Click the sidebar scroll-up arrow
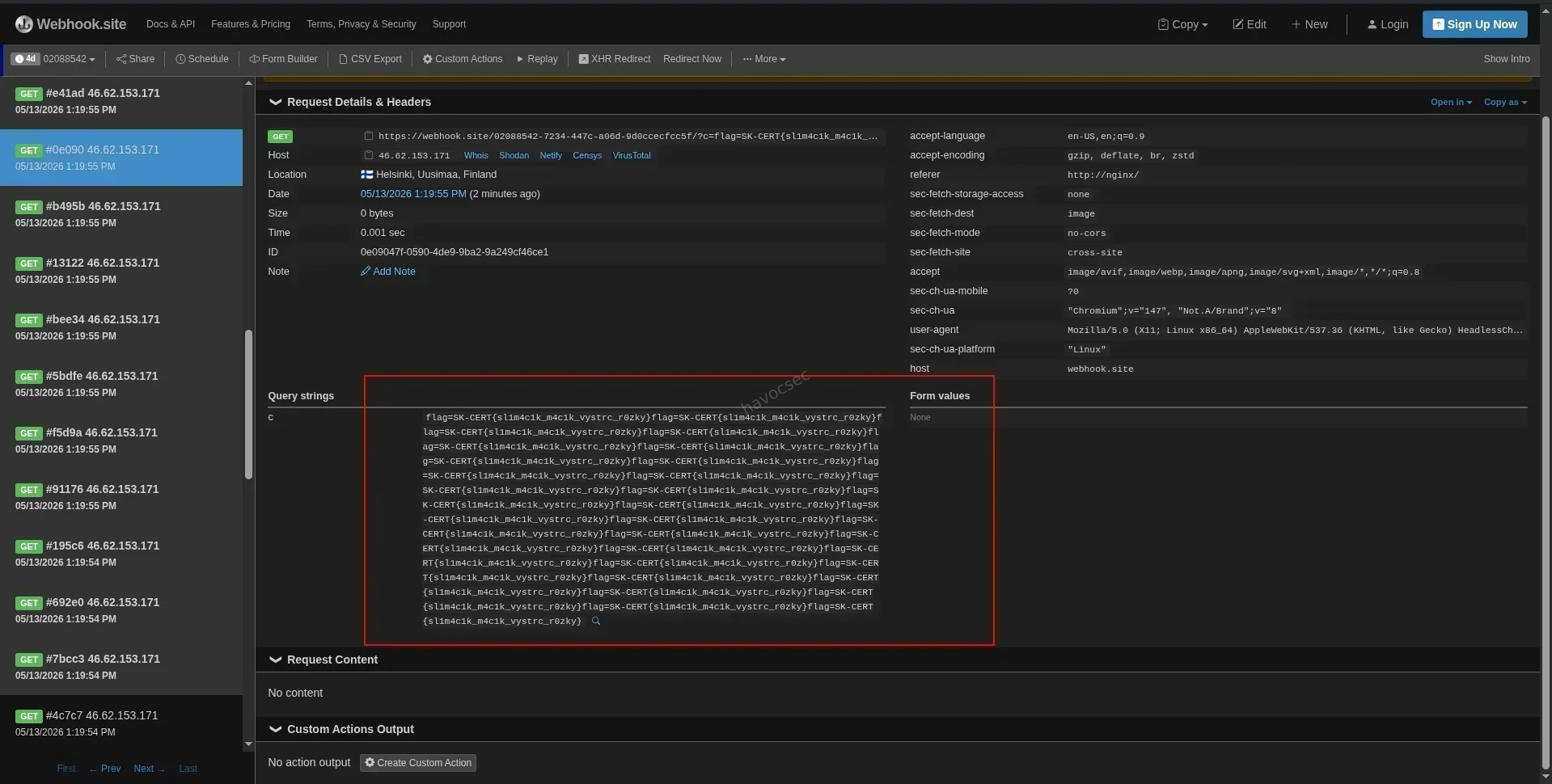This screenshot has height=784, width=1552. (248, 83)
